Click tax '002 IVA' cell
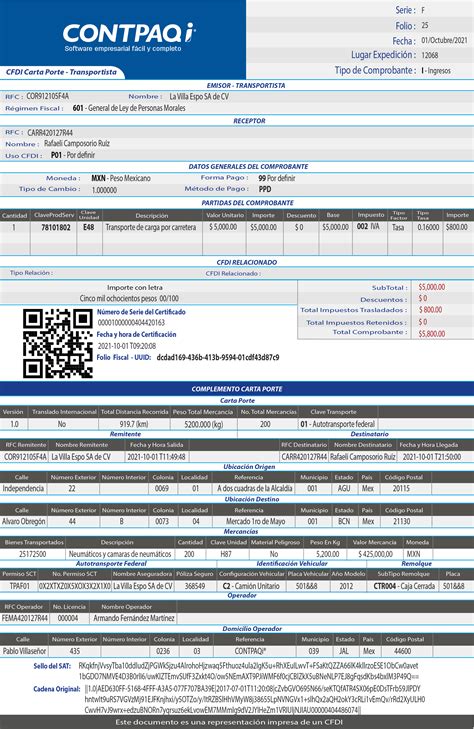Viewport: 474px width, 729px height. click(x=369, y=226)
